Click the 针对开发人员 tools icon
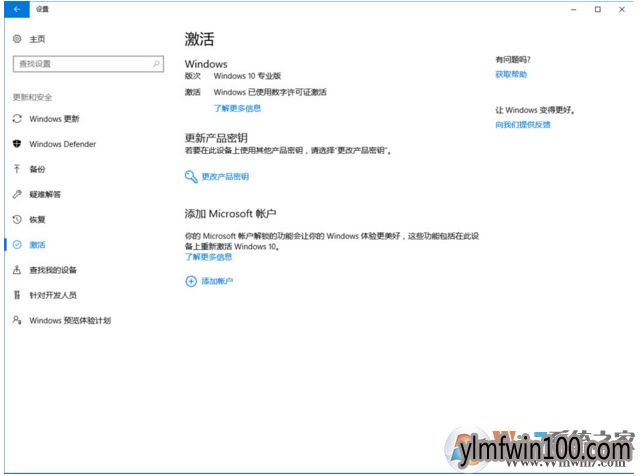The height and width of the screenshot is (476, 642). (x=17, y=295)
